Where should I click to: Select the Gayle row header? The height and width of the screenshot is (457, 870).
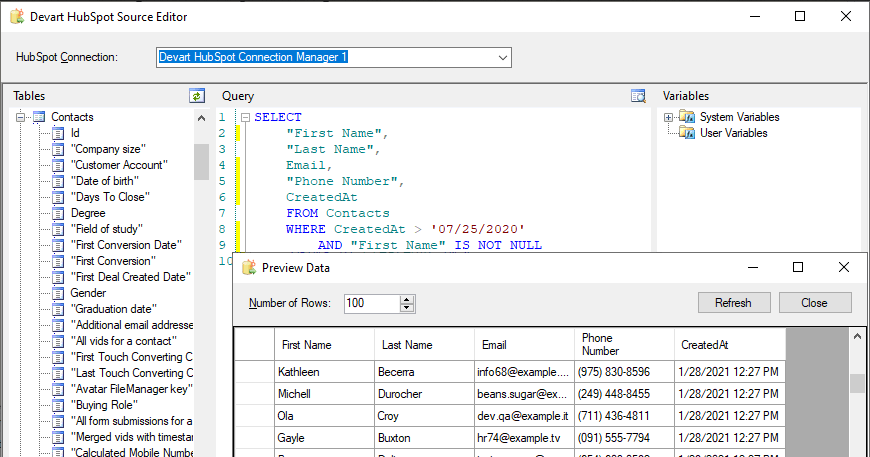(x=255, y=438)
